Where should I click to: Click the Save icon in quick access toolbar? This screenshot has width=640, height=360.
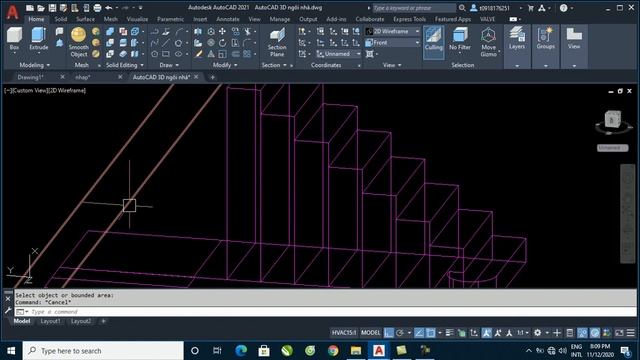[52, 8]
